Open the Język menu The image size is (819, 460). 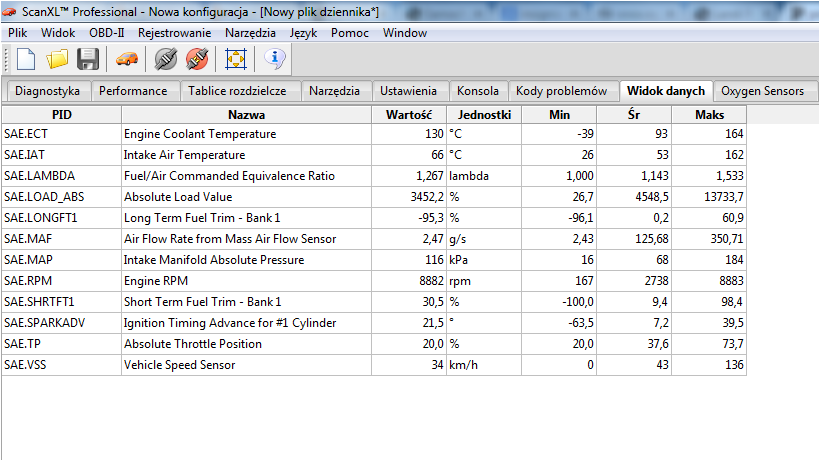[x=303, y=33]
